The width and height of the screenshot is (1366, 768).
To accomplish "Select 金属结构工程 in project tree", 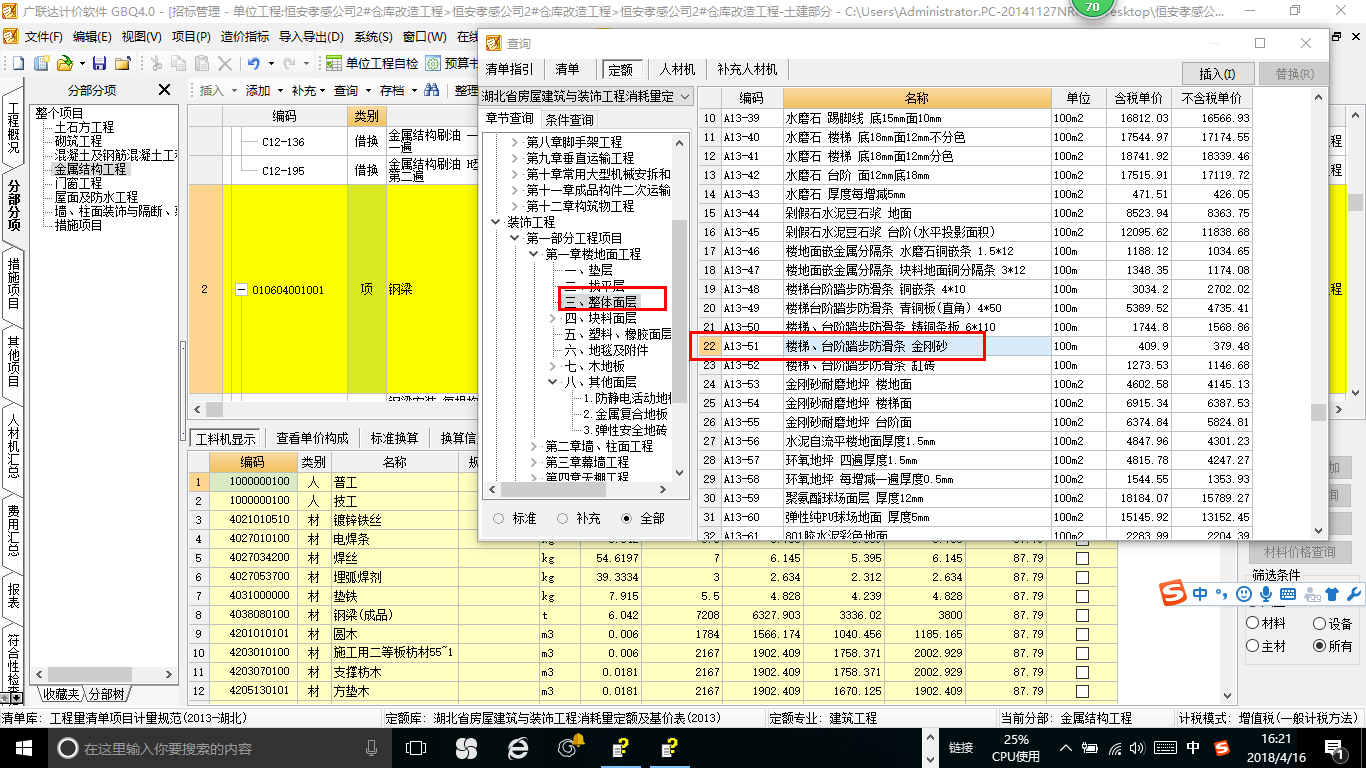I will pyautogui.click(x=90, y=169).
